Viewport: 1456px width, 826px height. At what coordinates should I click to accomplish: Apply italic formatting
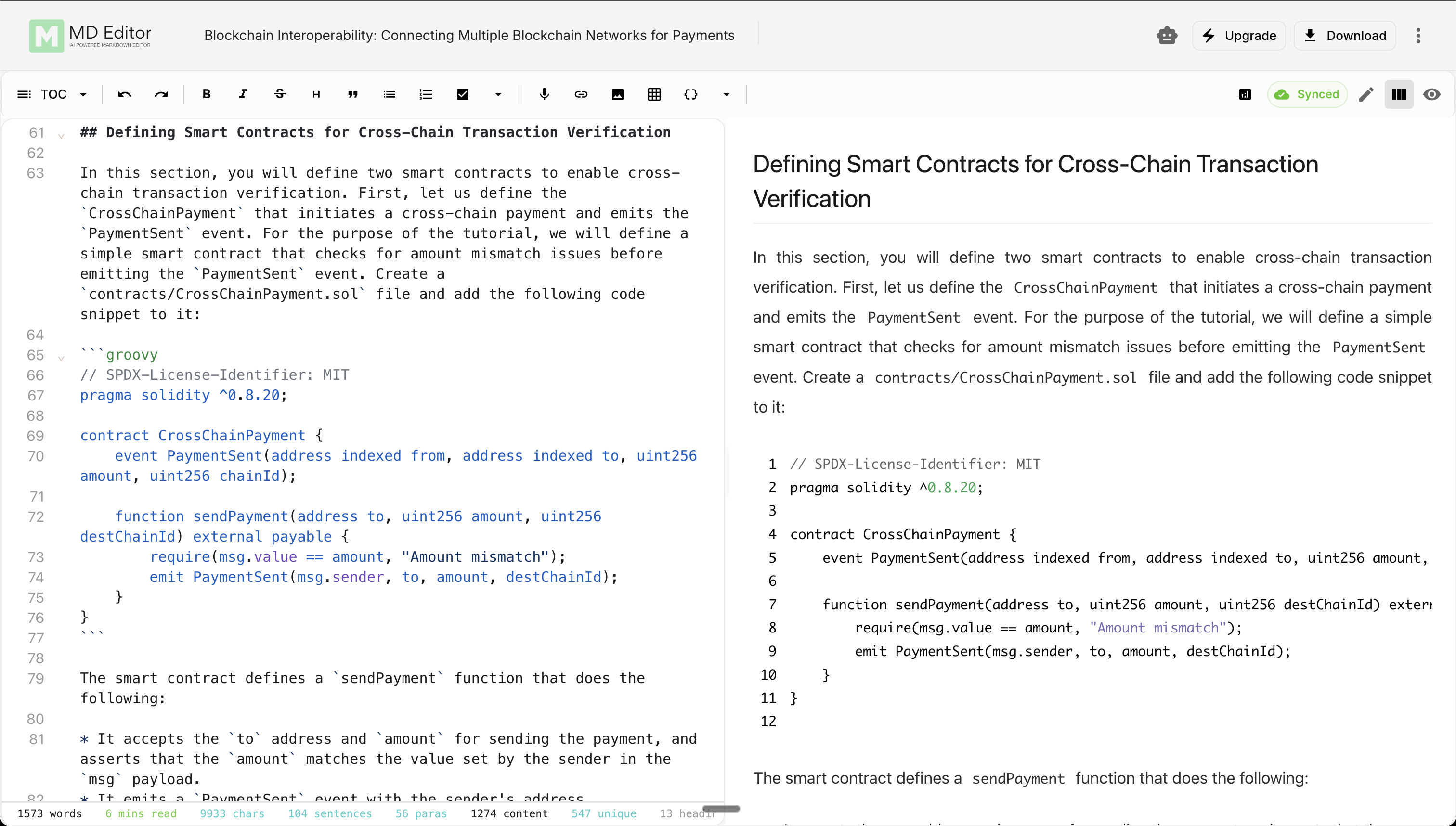243,94
